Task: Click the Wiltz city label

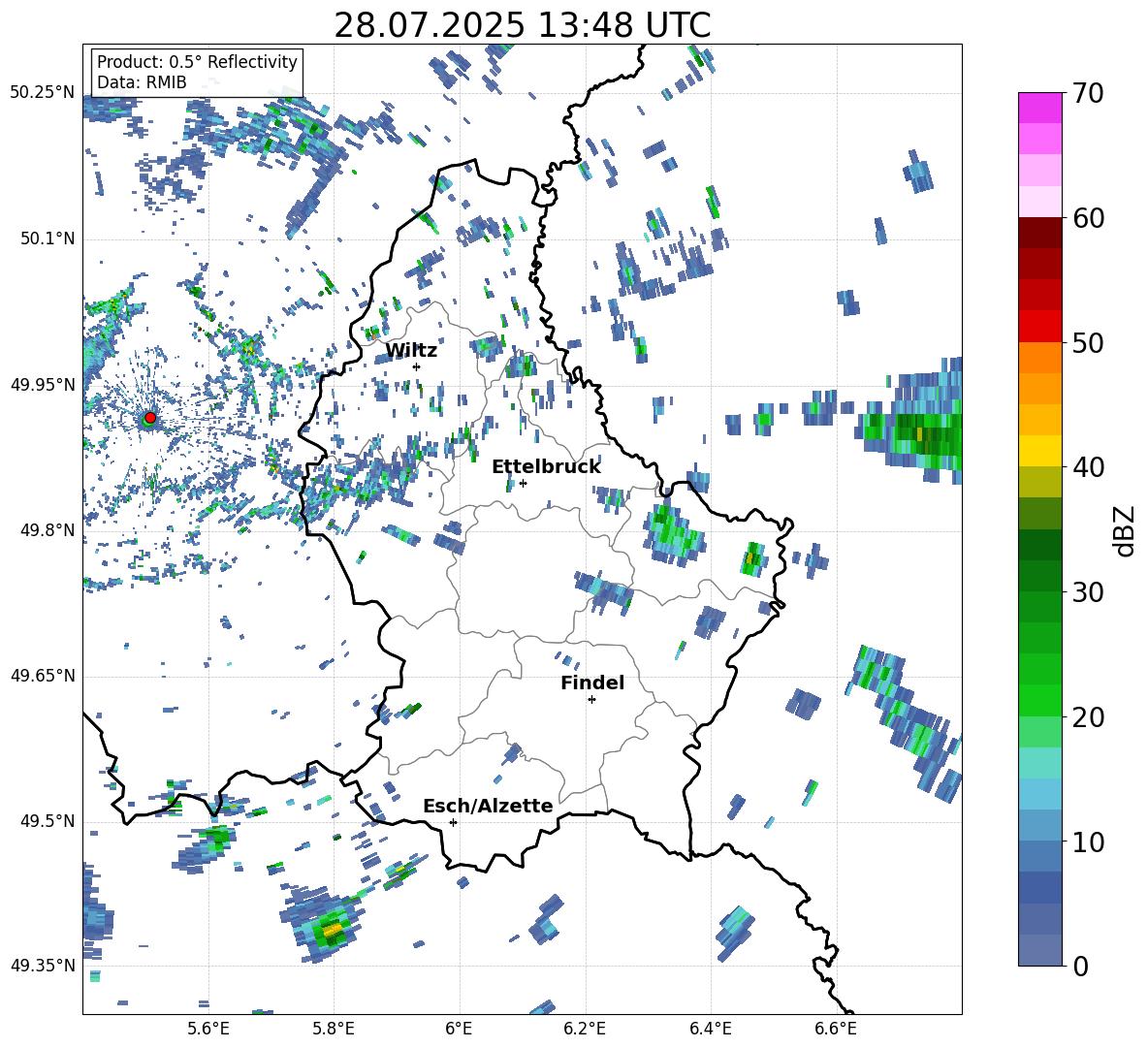Action: [x=411, y=351]
